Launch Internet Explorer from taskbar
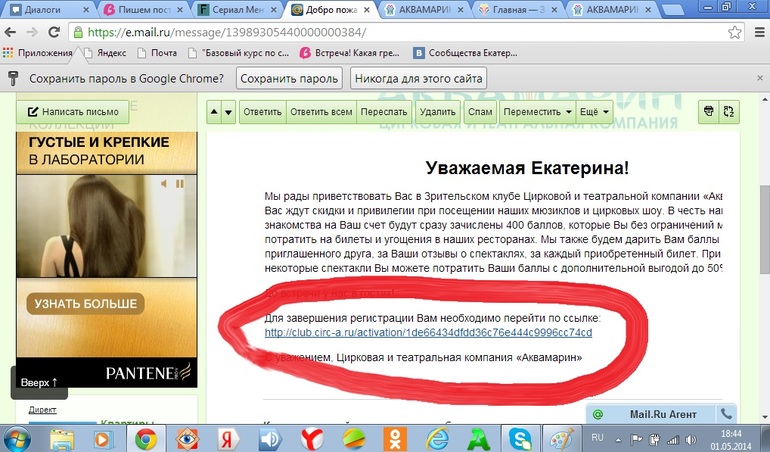Viewport: 770px width, 452px height. (438, 439)
